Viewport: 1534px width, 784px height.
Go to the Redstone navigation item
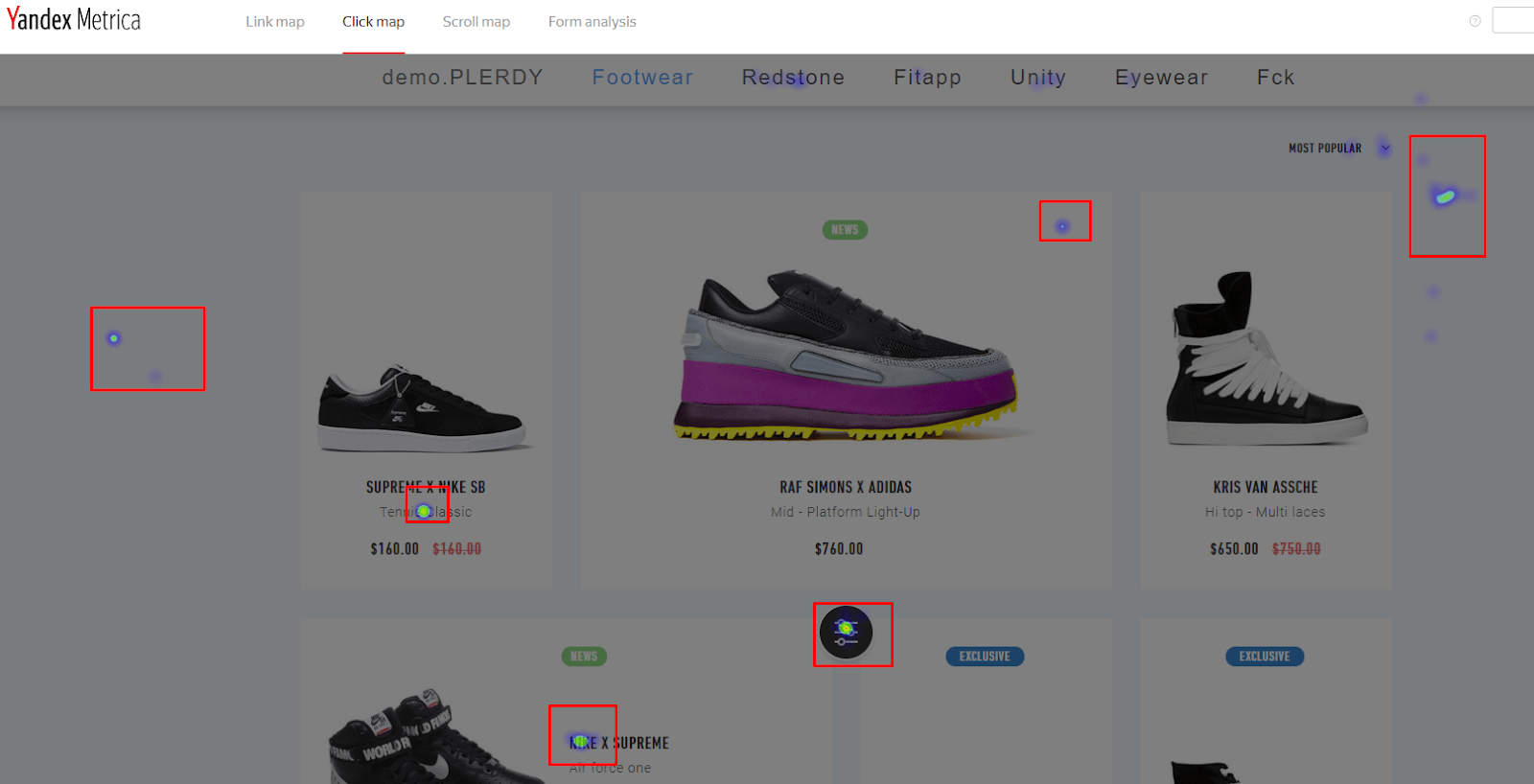tap(793, 78)
